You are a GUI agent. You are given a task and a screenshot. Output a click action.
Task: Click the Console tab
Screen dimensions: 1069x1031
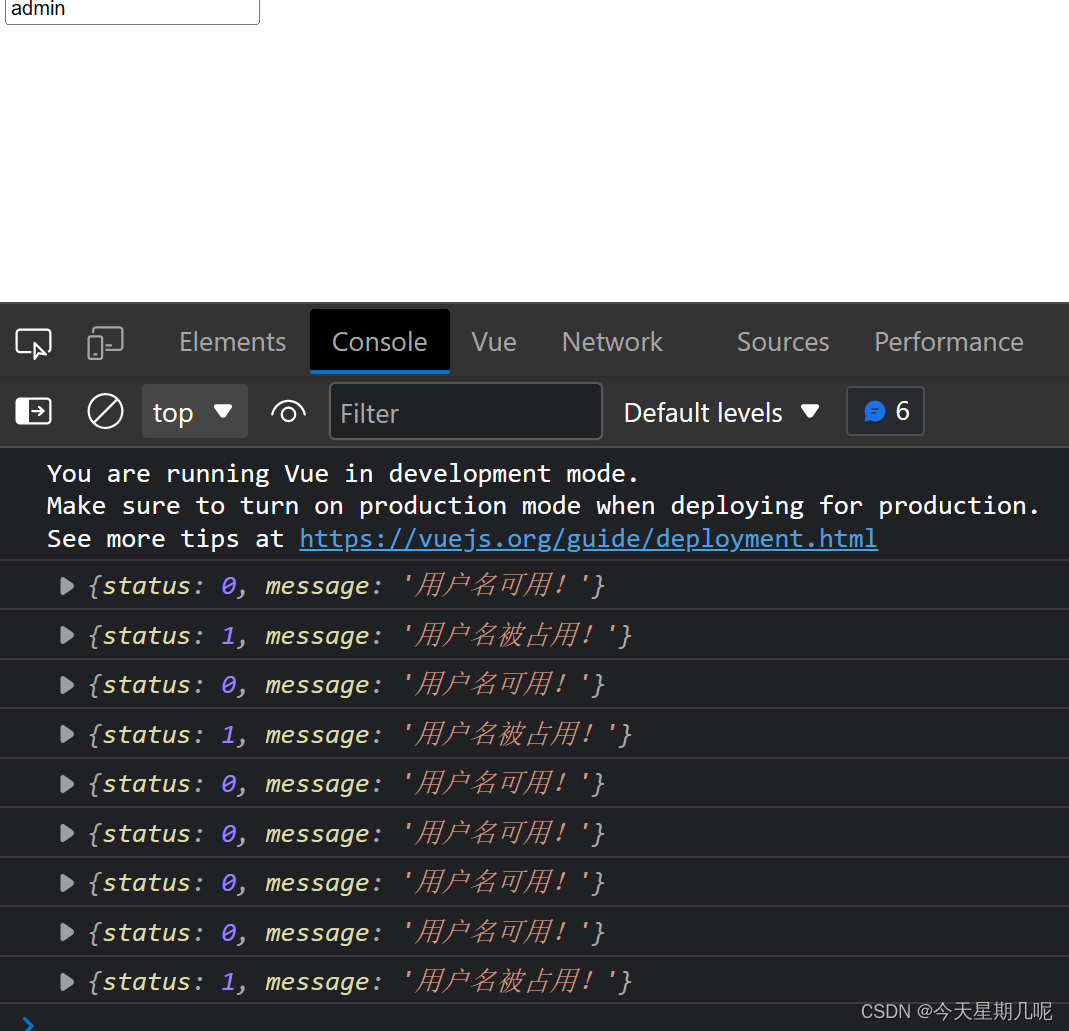coord(379,341)
